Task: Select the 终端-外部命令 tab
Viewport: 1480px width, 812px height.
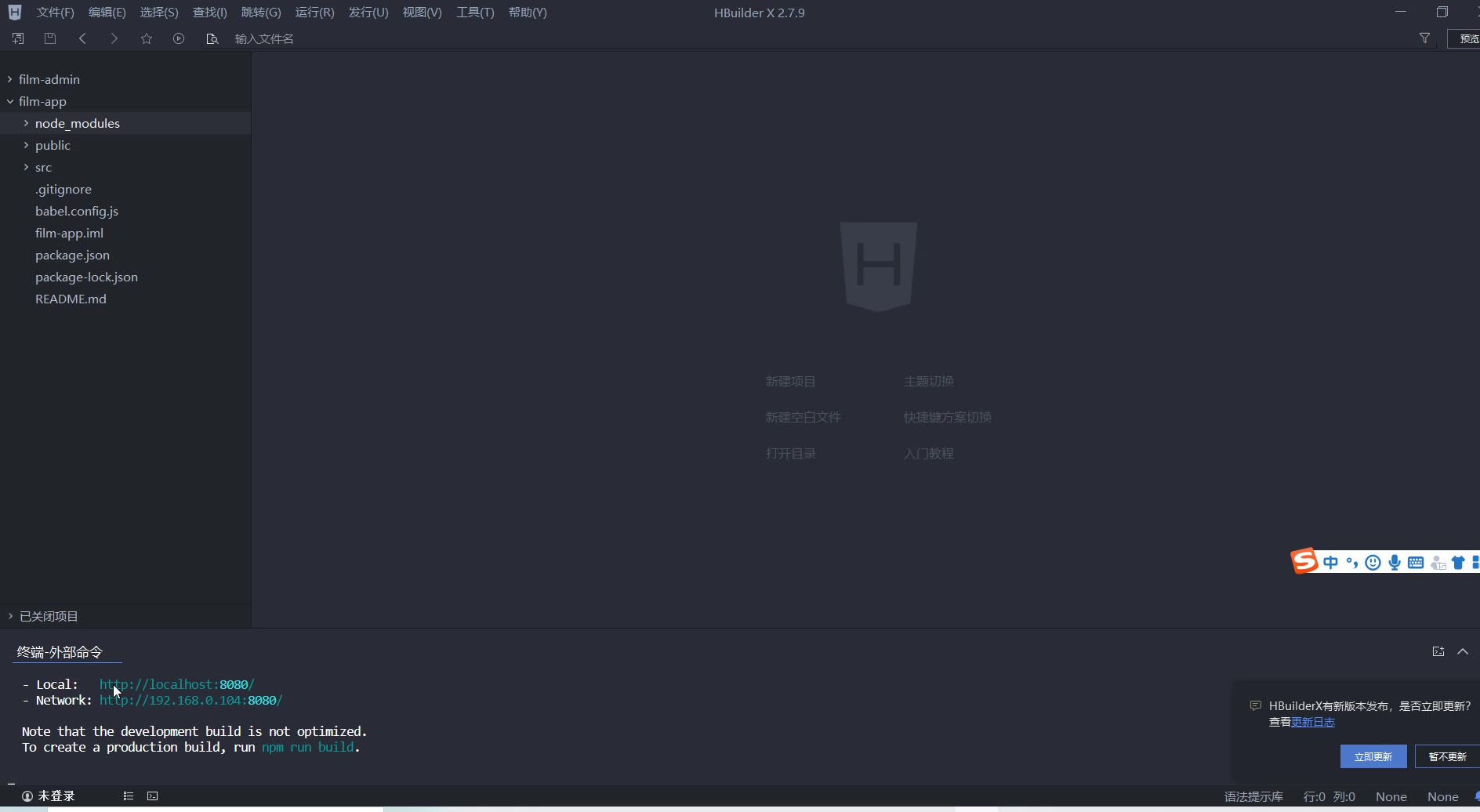Action: (60, 652)
